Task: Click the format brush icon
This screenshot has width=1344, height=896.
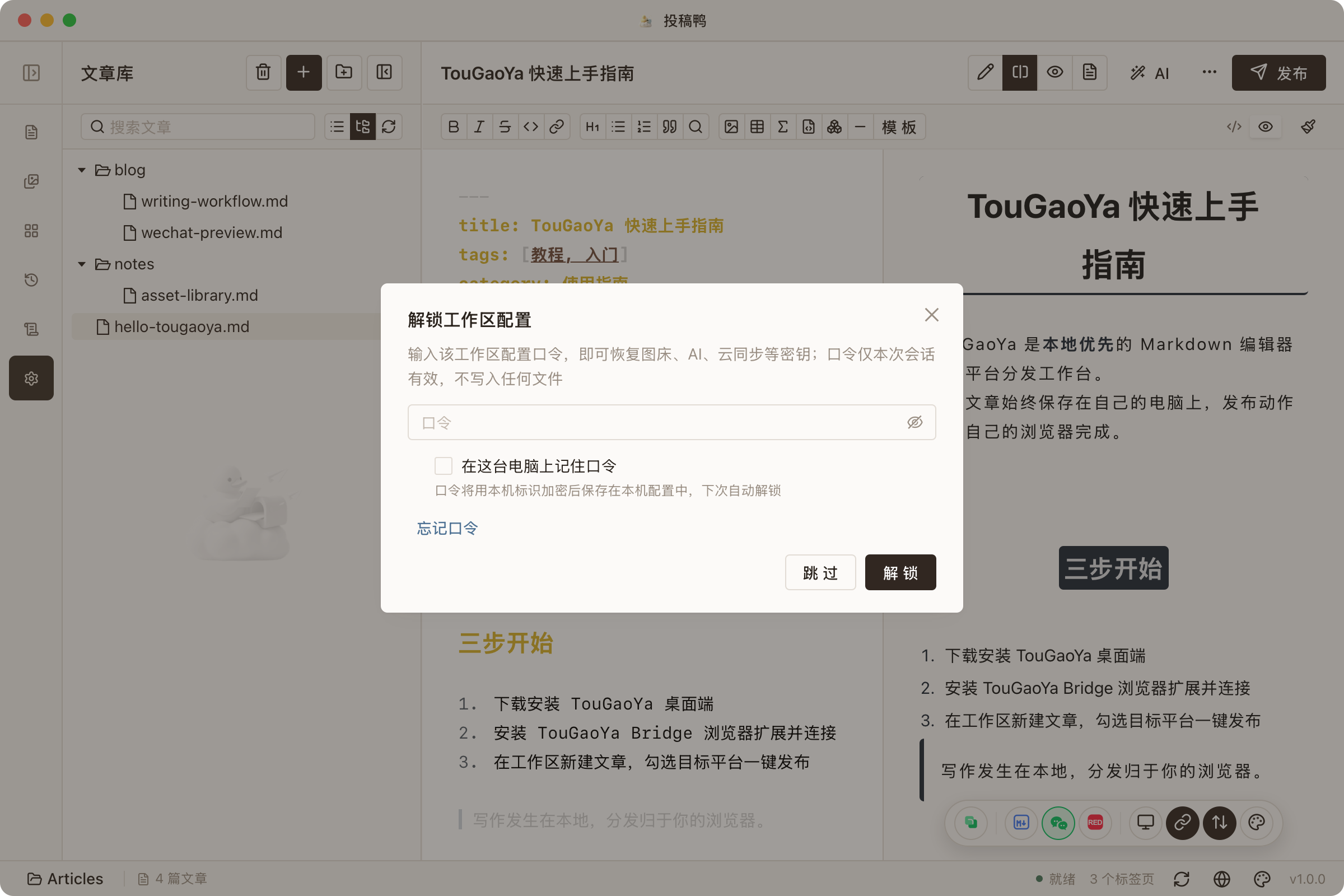Action: click(1308, 127)
